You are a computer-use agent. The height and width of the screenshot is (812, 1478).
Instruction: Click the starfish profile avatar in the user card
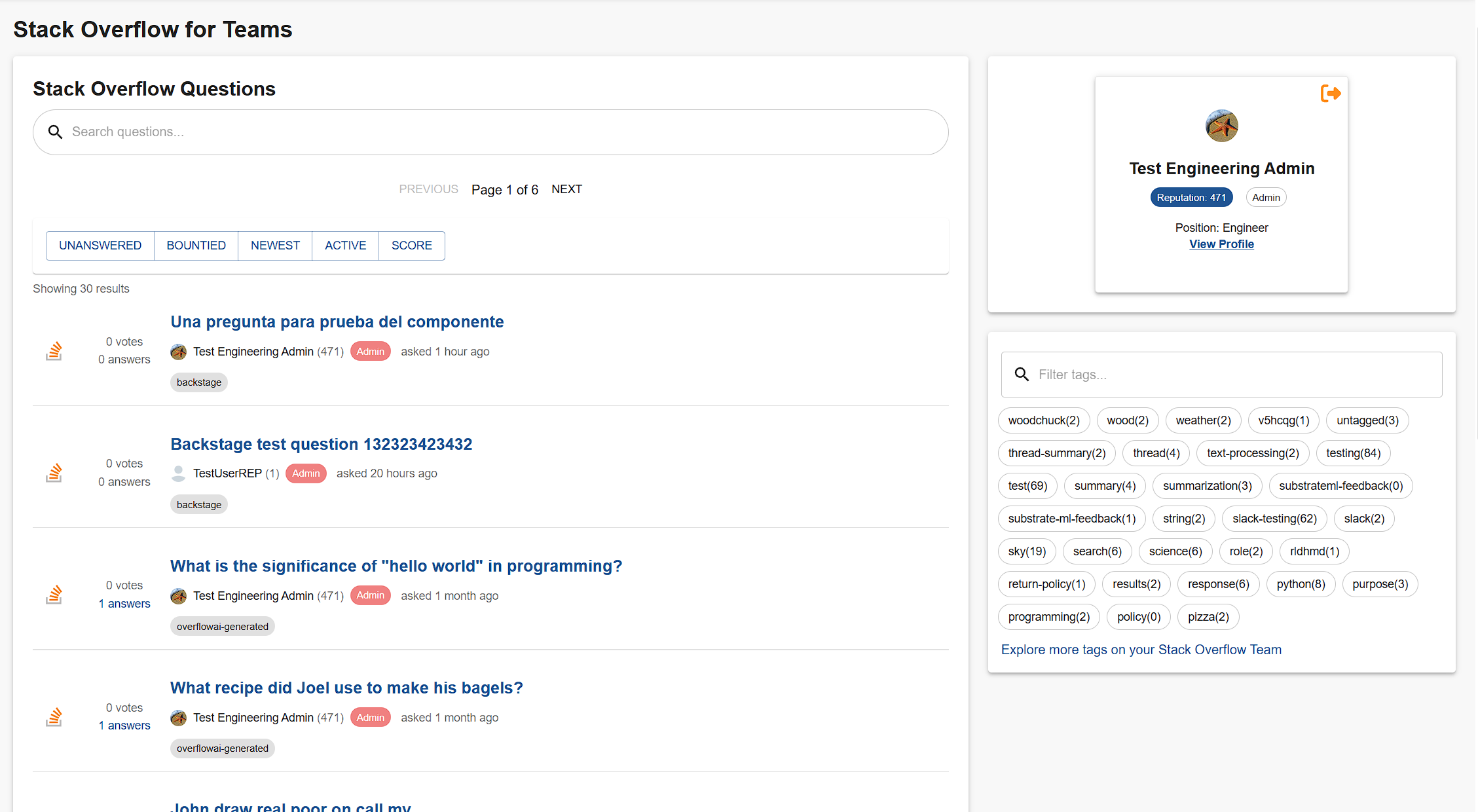click(x=1221, y=126)
